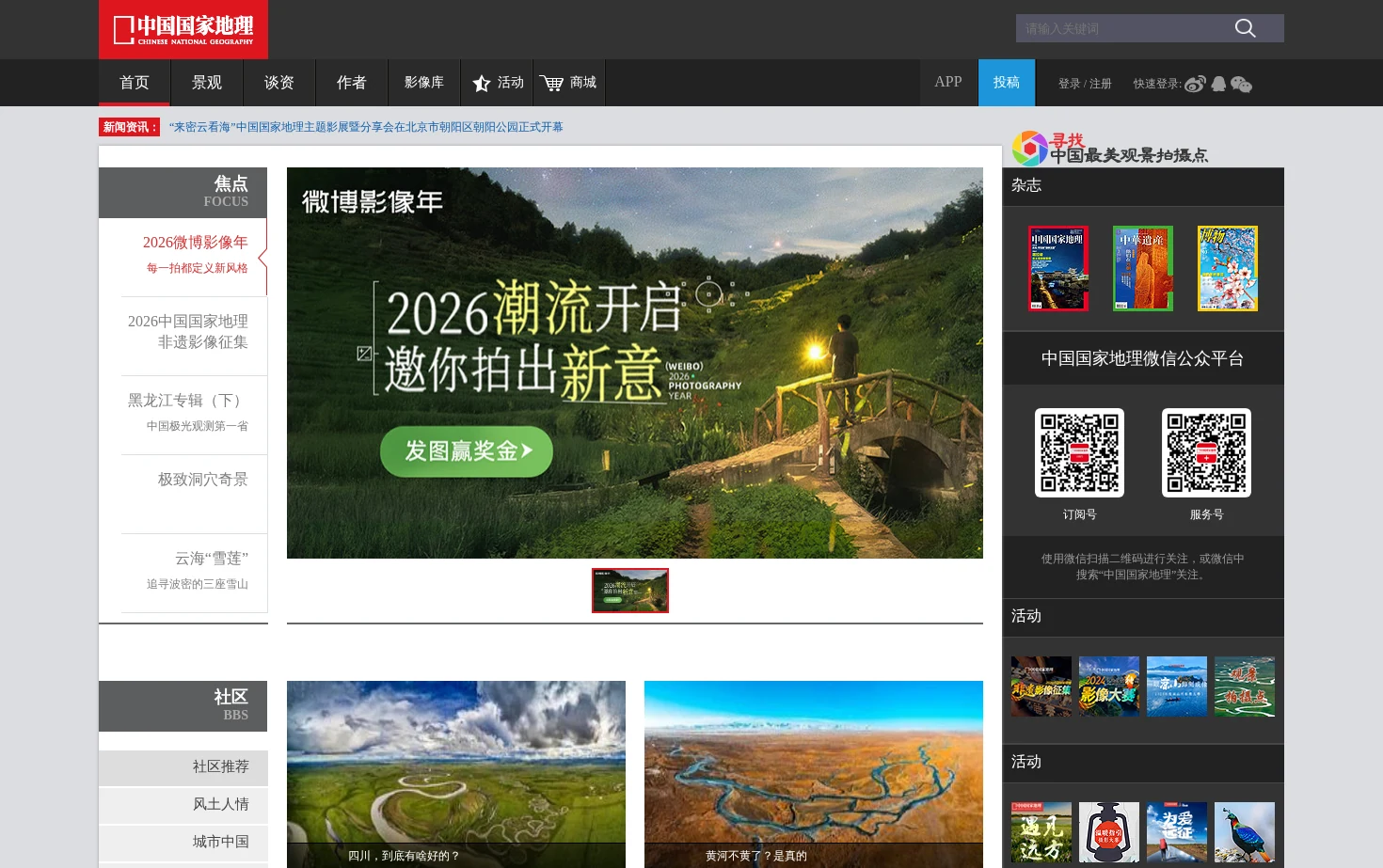Click the 焦点 FOCUS section header
The image size is (1383, 868).
tap(183, 192)
